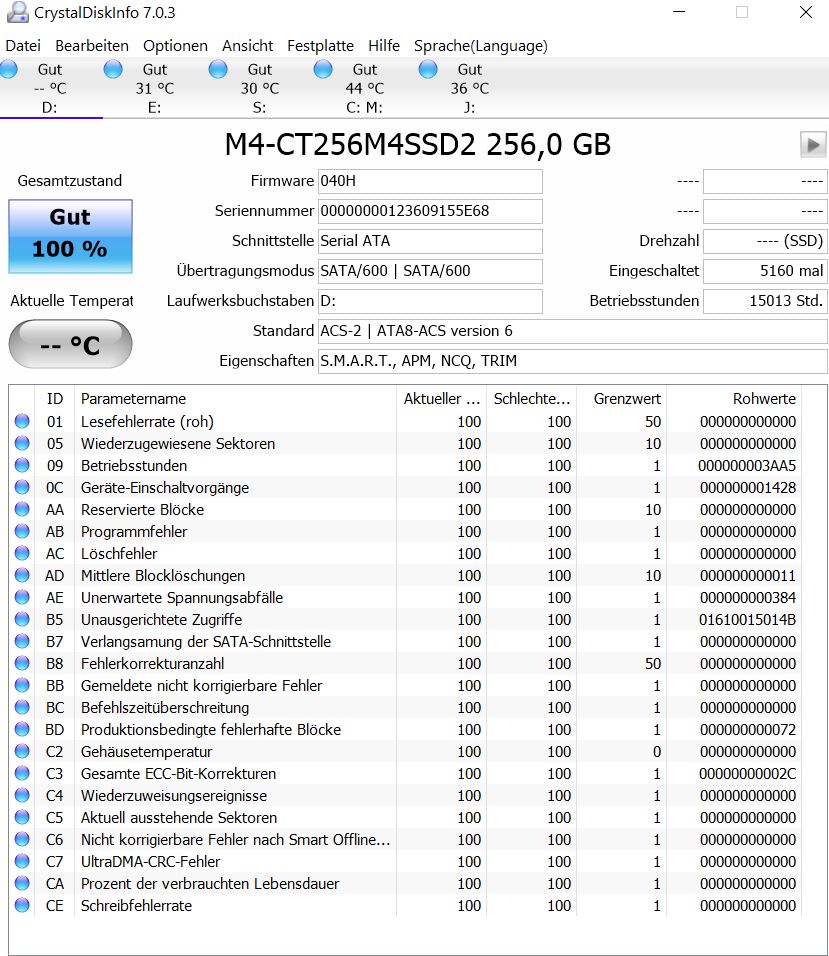
Task: Click the Laufwerksbuchstaben field D:
Action: click(x=430, y=301)
